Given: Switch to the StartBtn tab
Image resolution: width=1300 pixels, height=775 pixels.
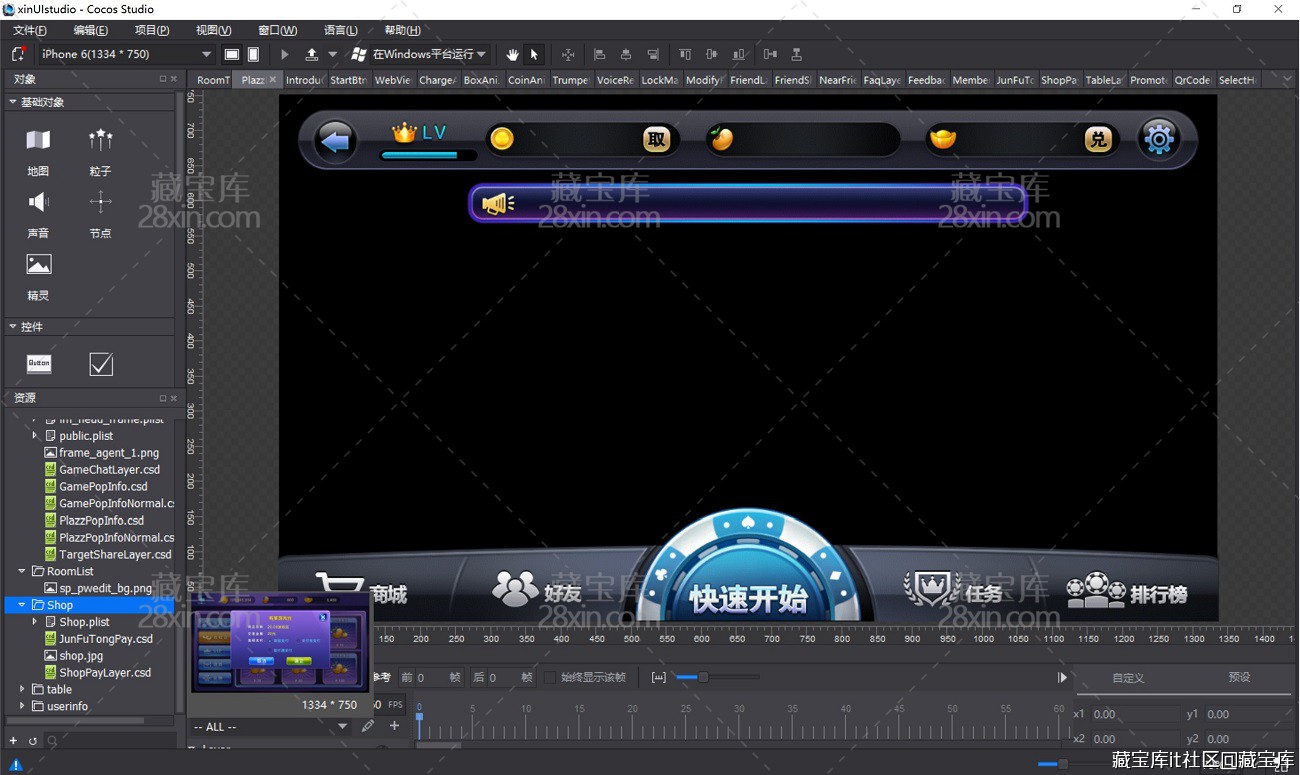Looking at the screenshot, I should pyautogui.click(x=348, y=80).
